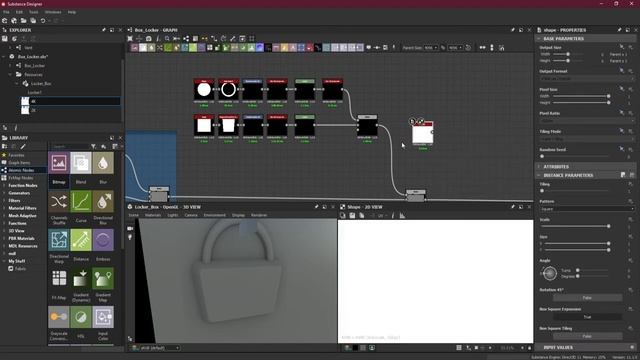Select the Gradient Map node icon
This screenshot has height=360, width=640.
pyautogui.click(x=103, y=278)
